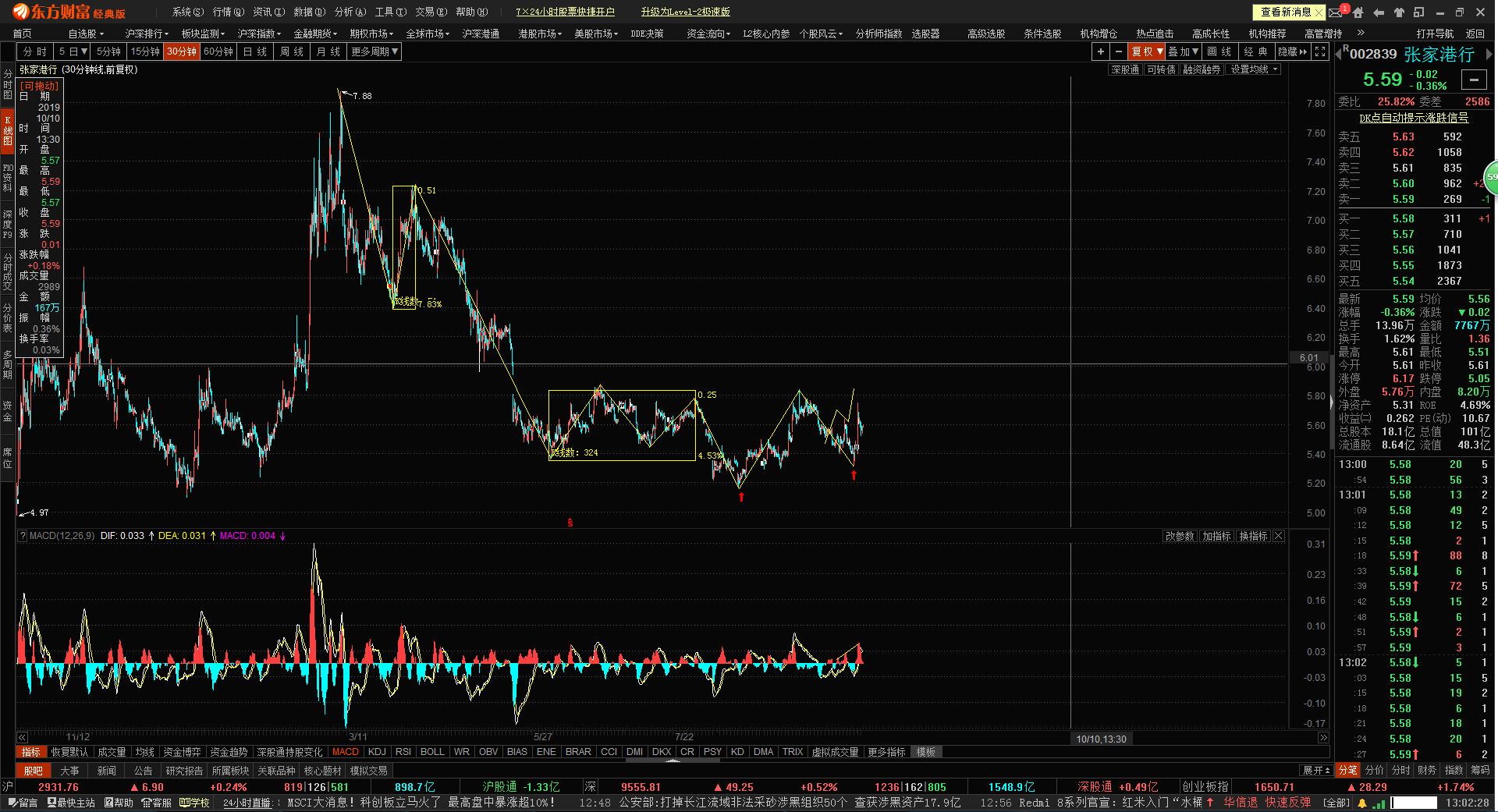Select the BOLL indicator tab
The width and height of the screenshot is (1498, 812).
tap(432, 752)
